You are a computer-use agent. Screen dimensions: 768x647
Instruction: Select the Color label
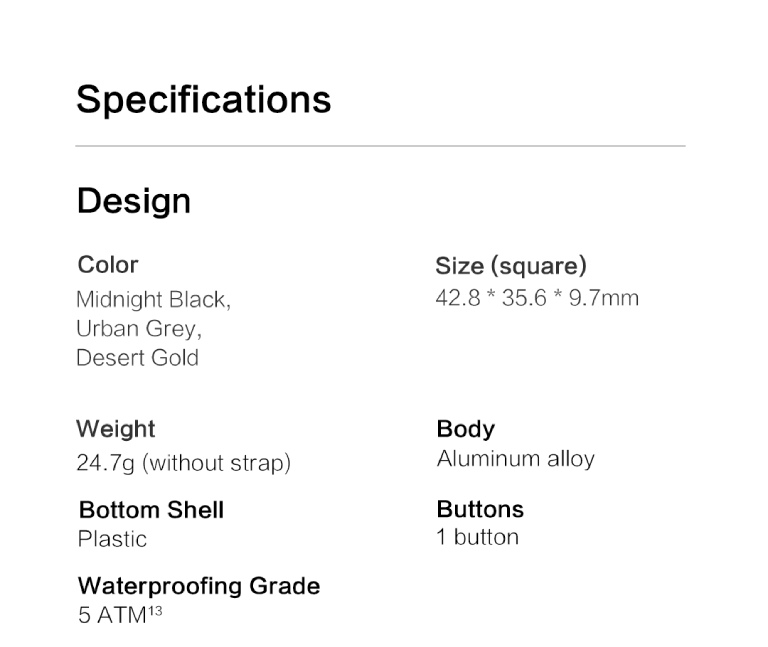pyautogui.click(x=108, y=264)
